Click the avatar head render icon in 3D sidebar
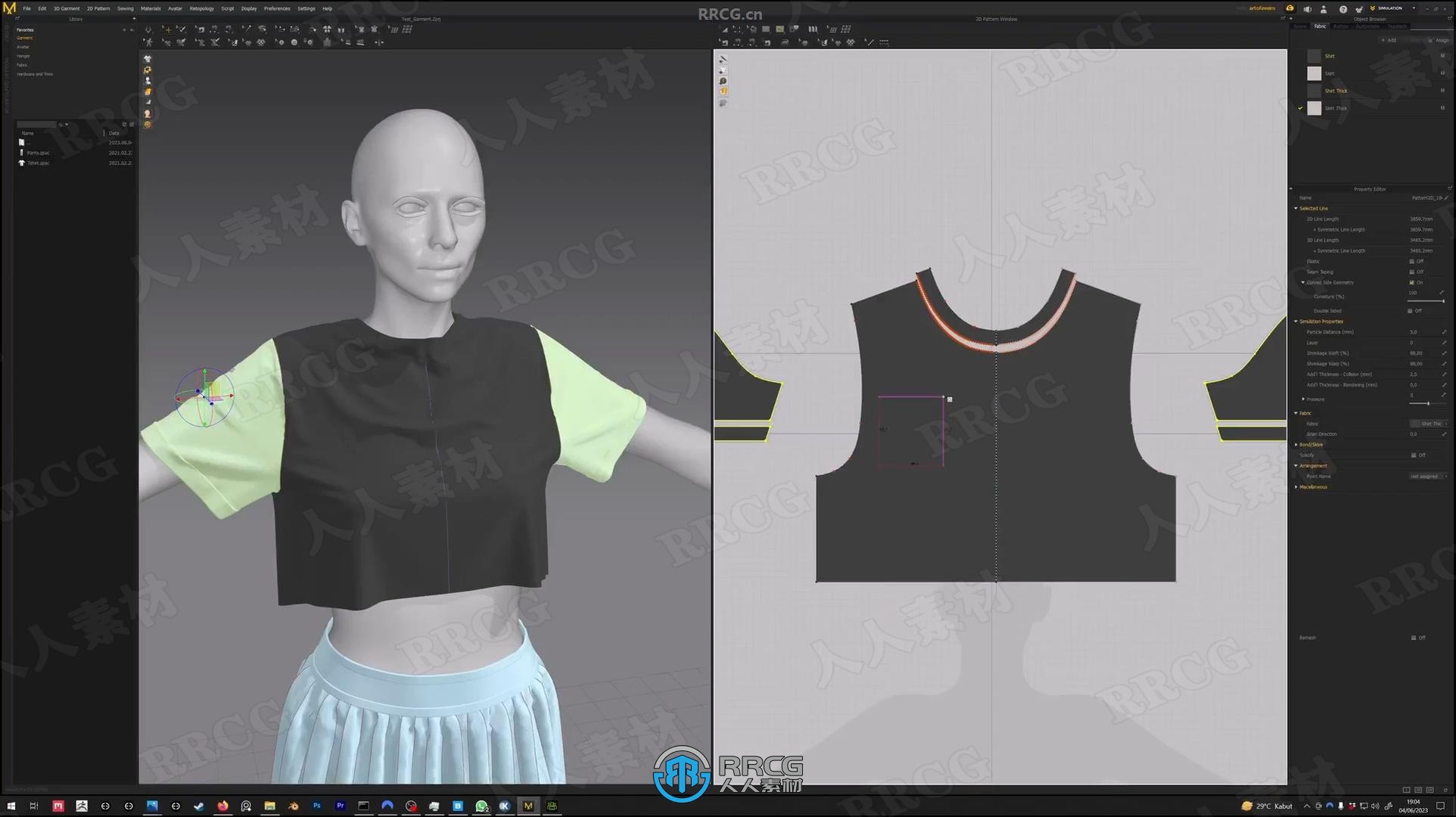Viewport: 1456px width, 817px height. 148,113
